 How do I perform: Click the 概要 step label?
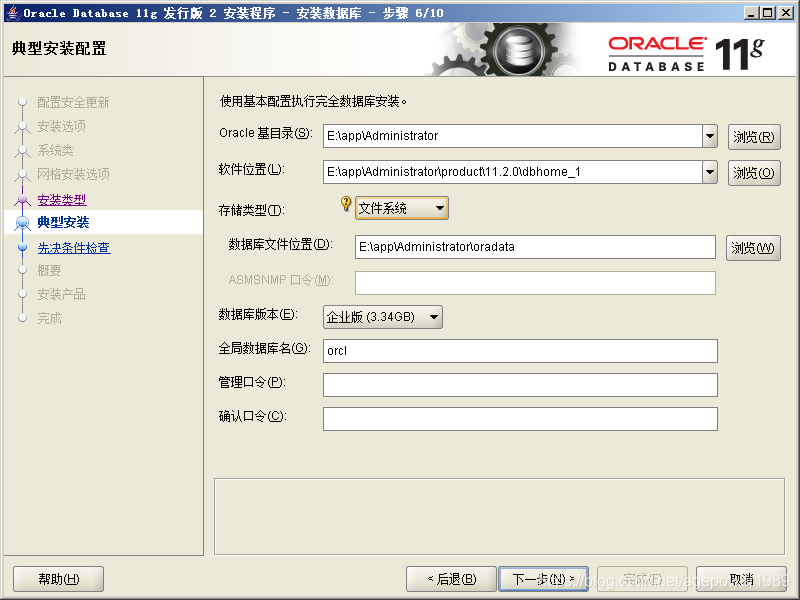pos(49,270)
